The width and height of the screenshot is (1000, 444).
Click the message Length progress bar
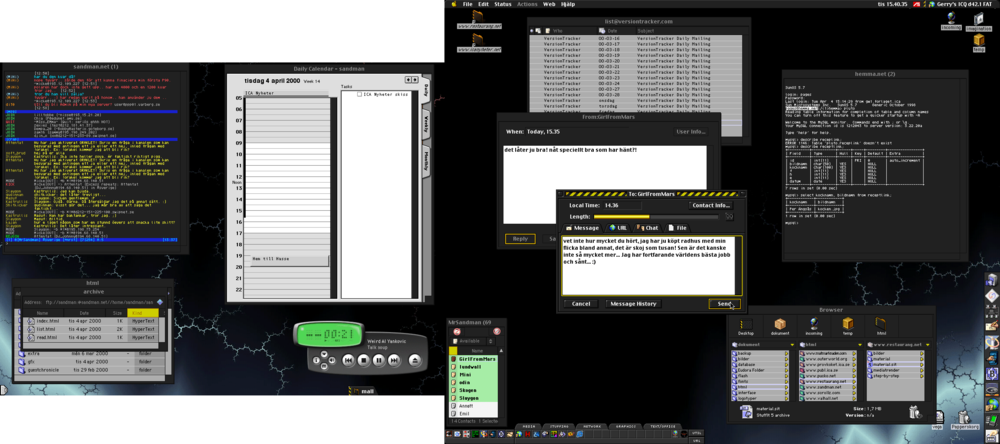coord(656,216)
